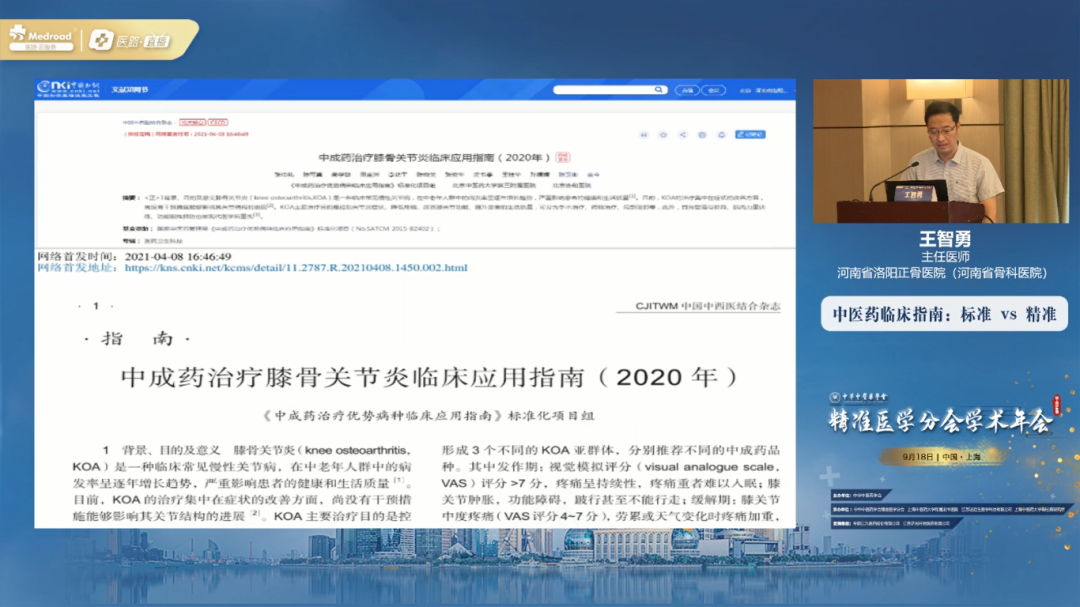Click the 会员 button in header

point(714,90)
